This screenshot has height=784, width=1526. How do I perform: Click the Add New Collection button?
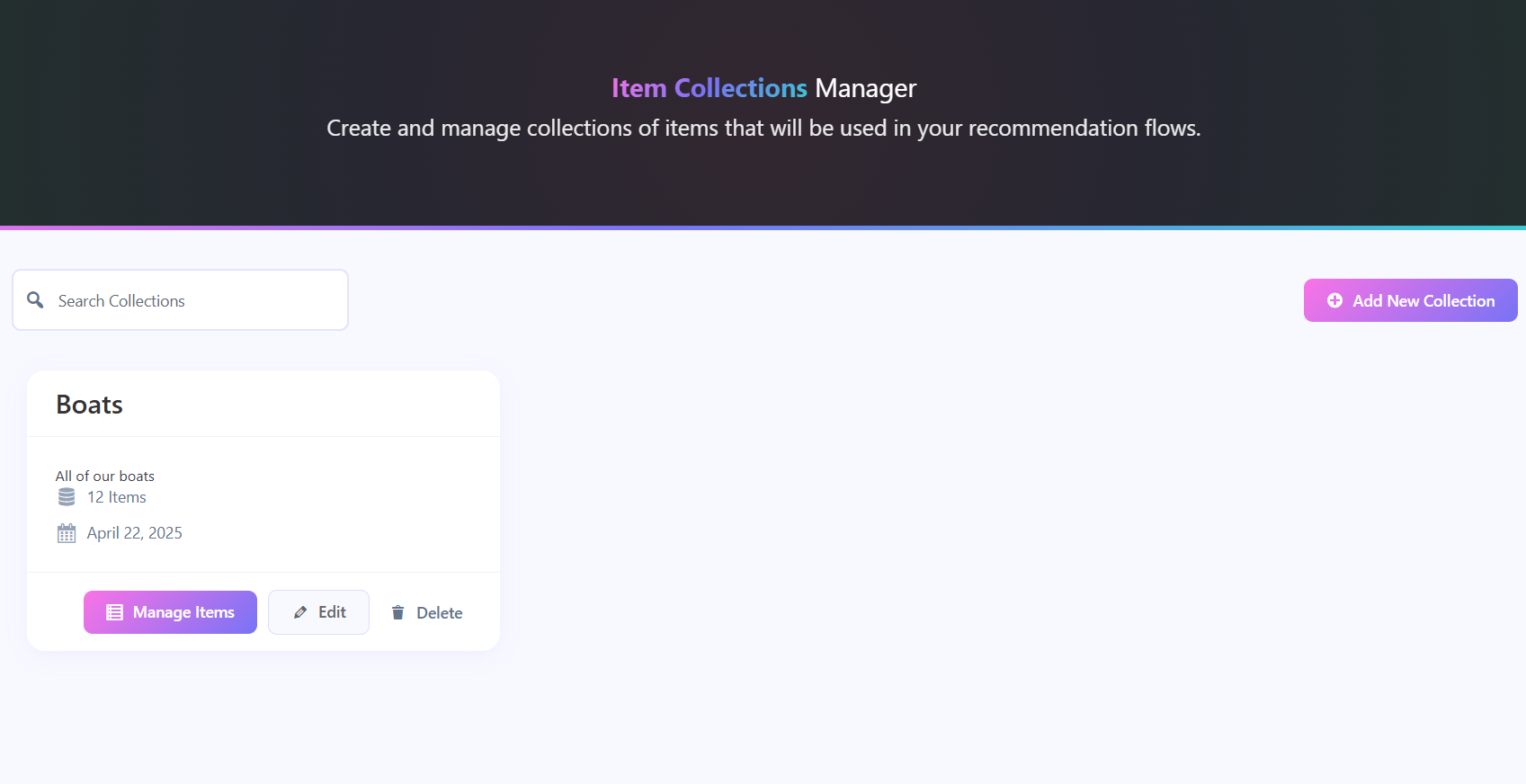1410,300
